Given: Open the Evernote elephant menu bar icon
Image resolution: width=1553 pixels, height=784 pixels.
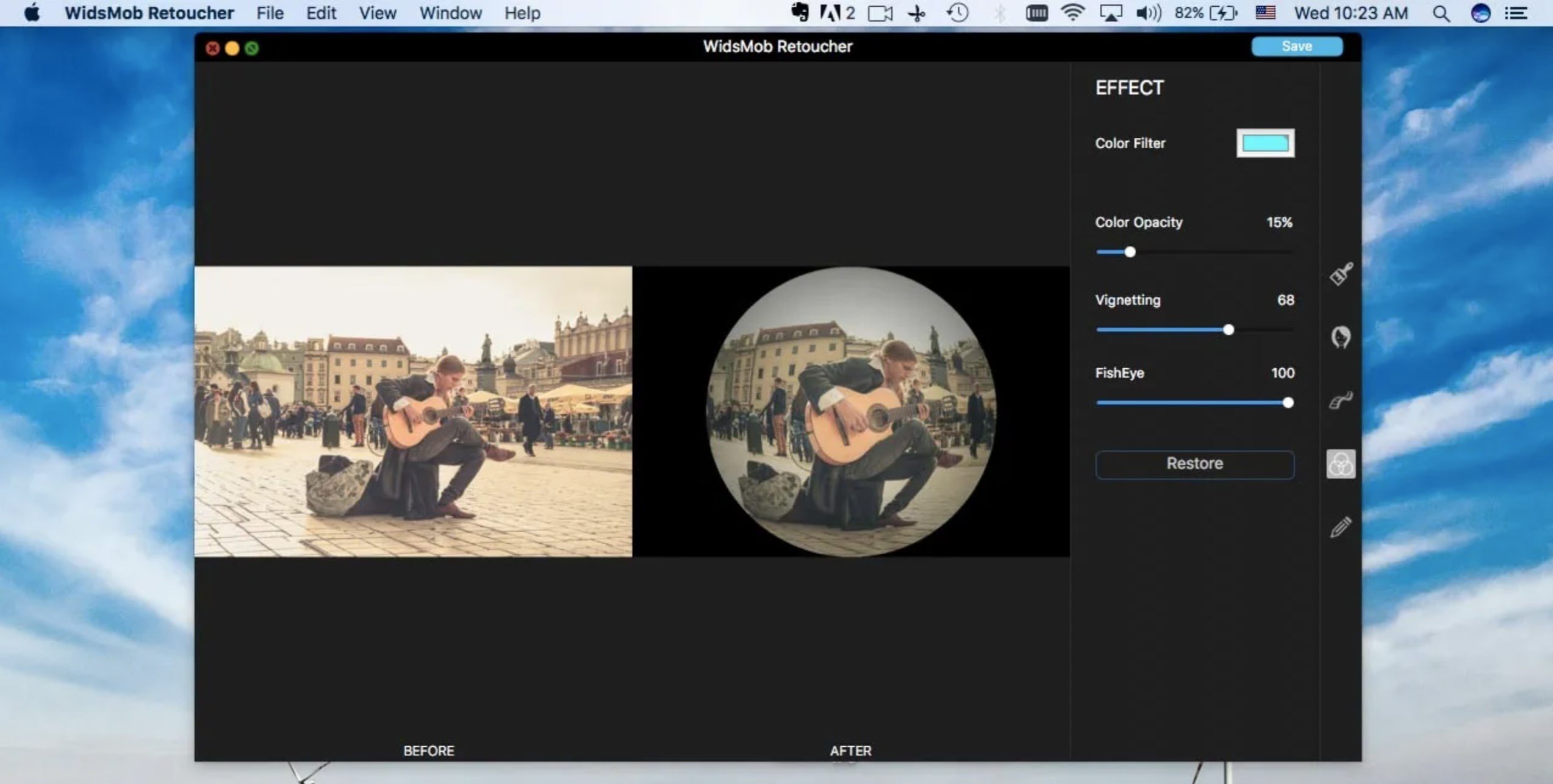Looking at the screenshot, I should point(799,13).
